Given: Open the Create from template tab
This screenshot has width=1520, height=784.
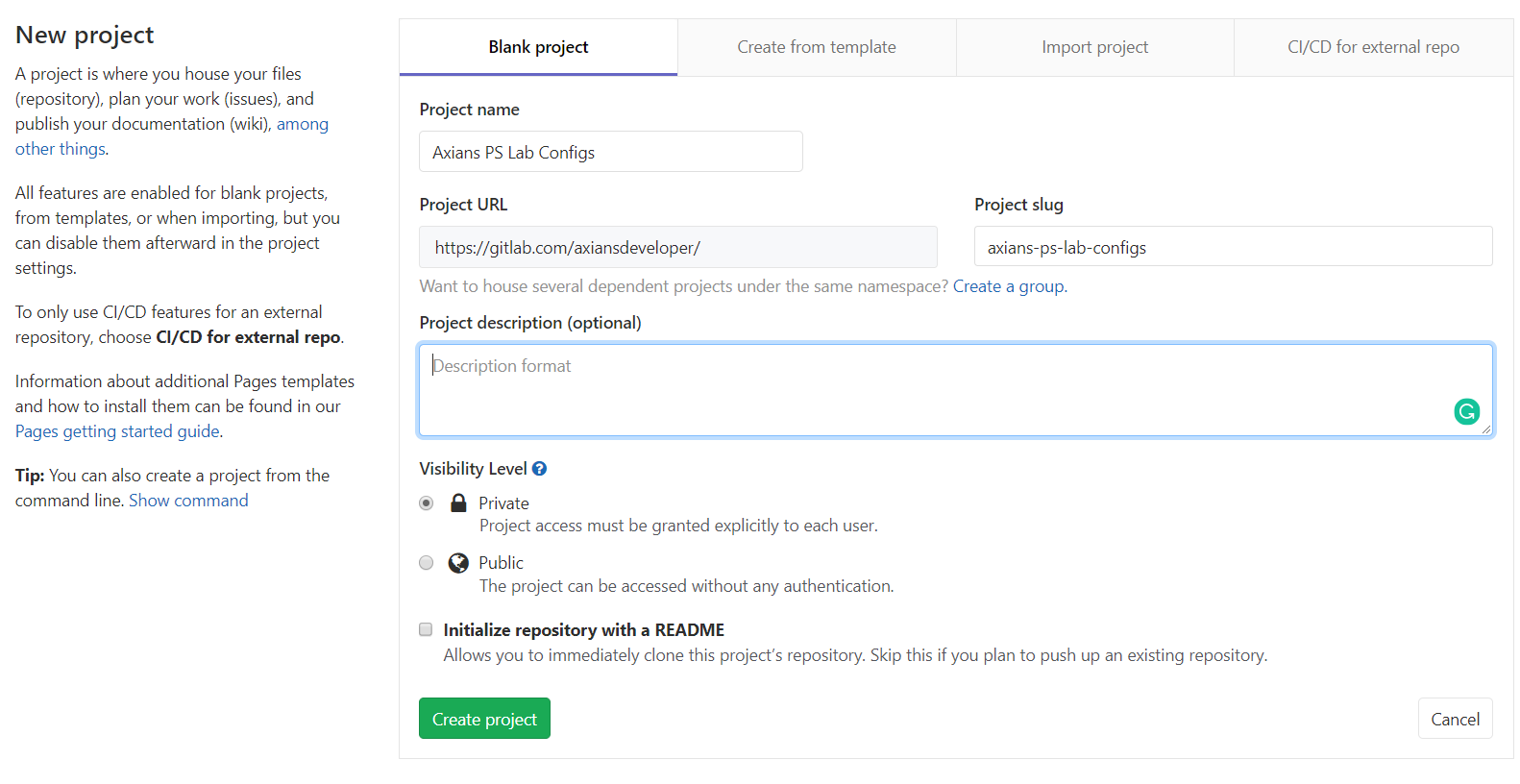Looking at the screenshot, I should (816, 47).
